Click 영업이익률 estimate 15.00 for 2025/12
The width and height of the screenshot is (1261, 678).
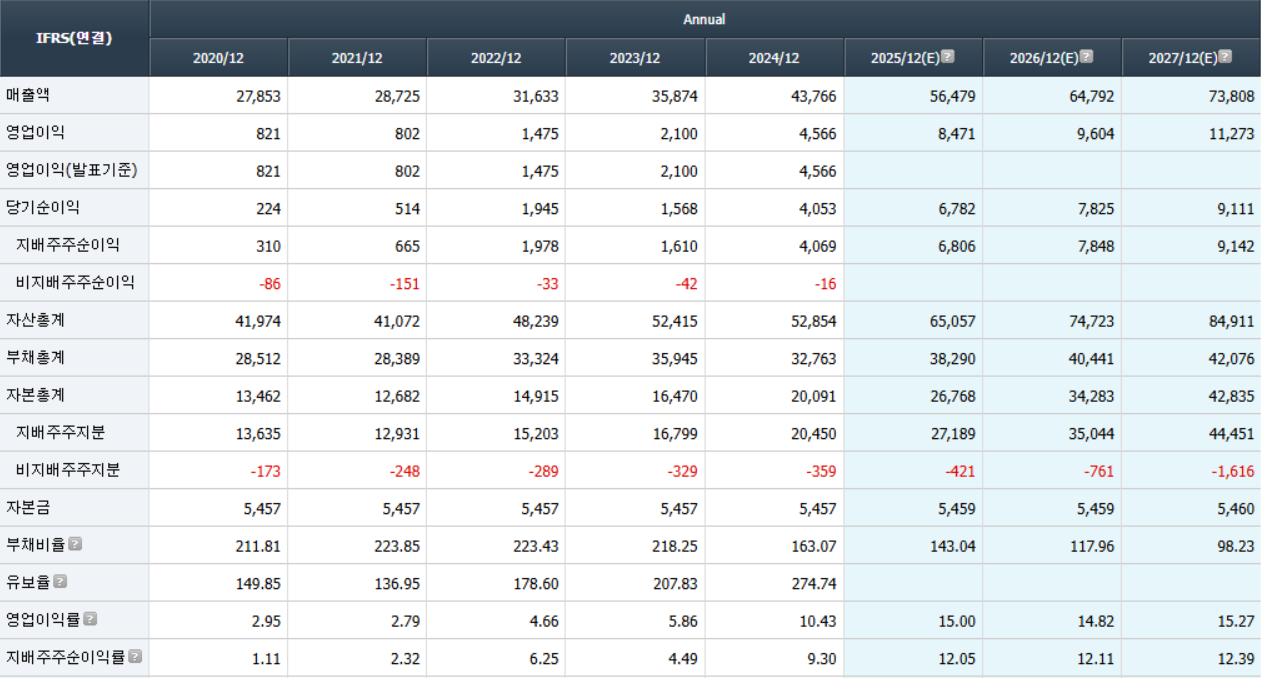pyautogui.click(x=957, y=621)
